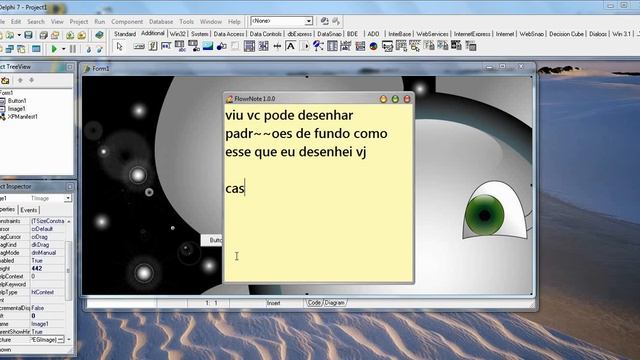
Task: Open the Picture property dropdown arrow
Action: pos(60,340)
